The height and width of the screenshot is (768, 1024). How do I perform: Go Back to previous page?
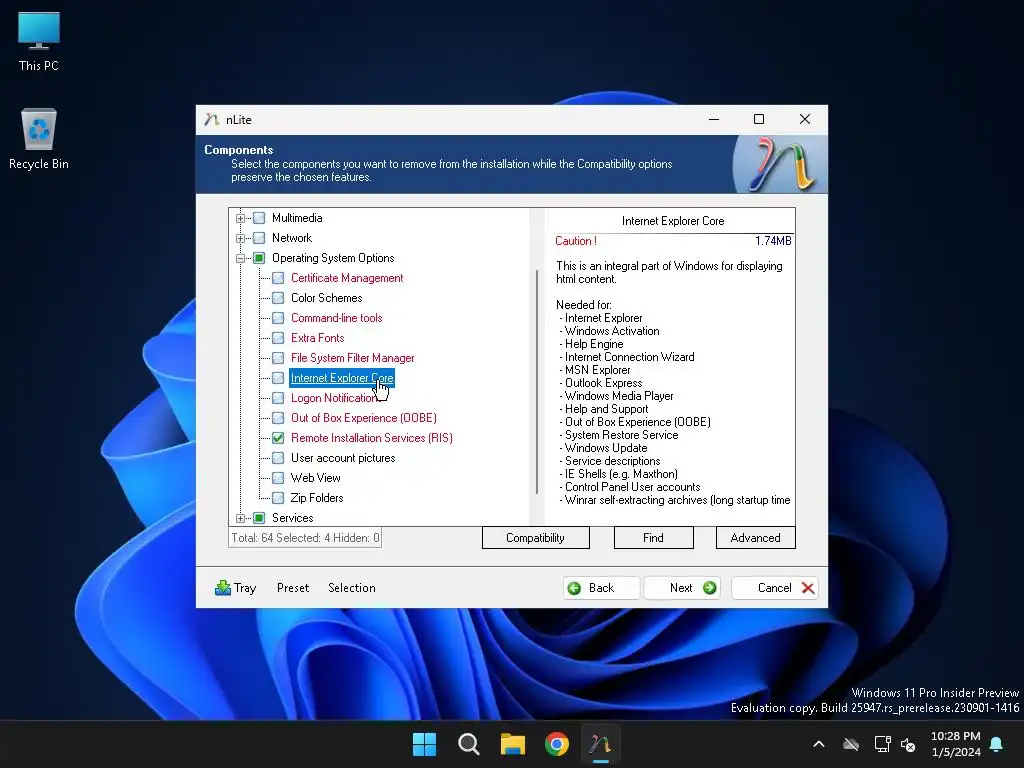(x=601, y=588)
